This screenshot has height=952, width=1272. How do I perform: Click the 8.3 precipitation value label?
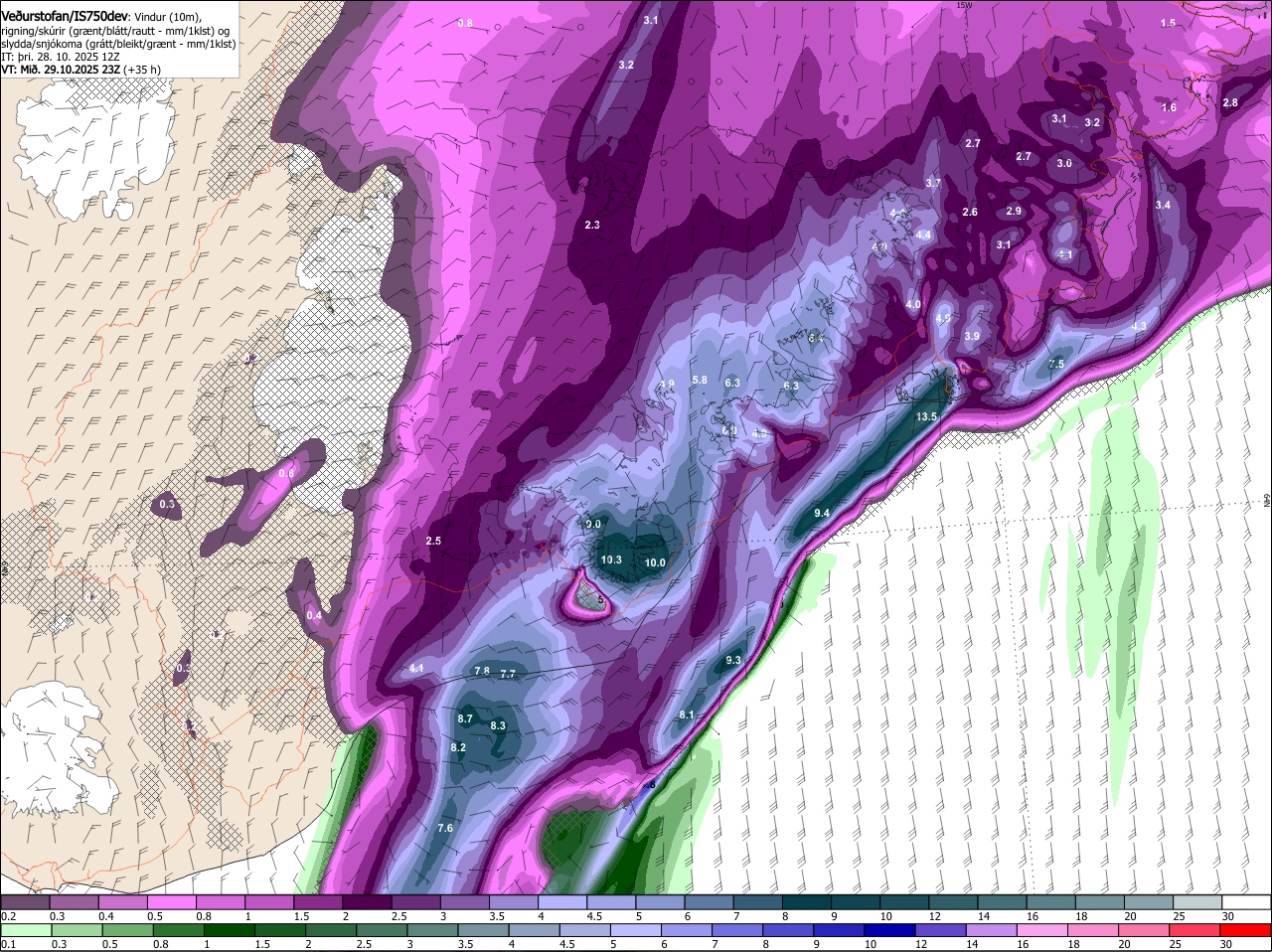[498, 725]
